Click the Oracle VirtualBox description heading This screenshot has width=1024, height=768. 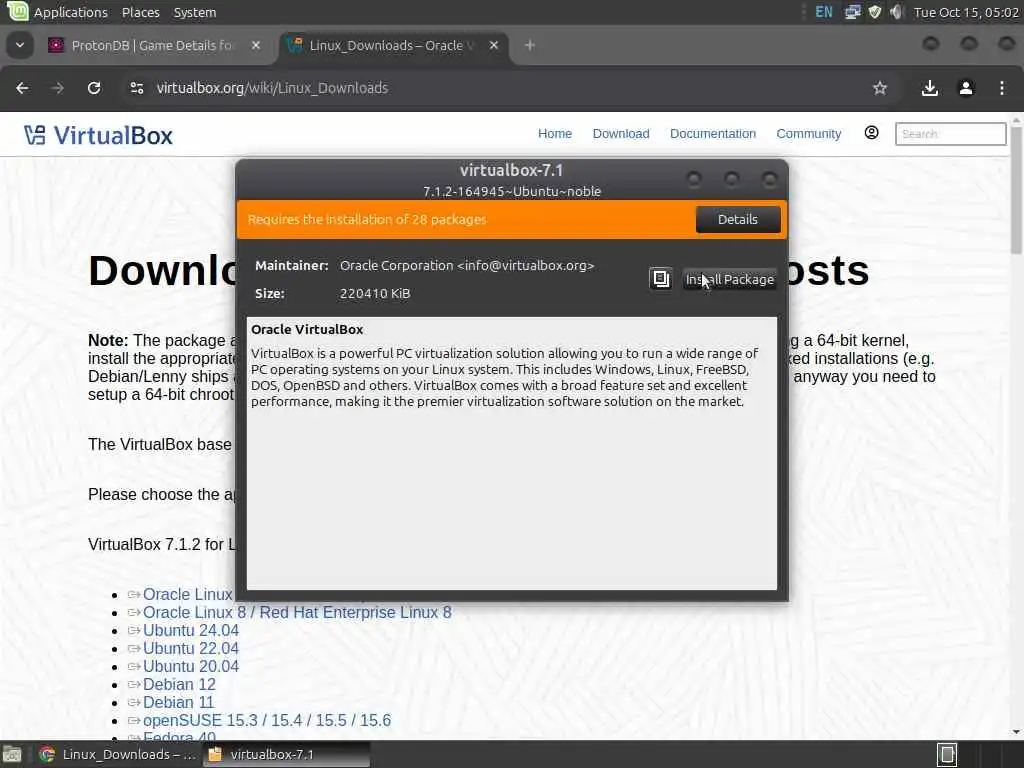[x=307, y=330]
